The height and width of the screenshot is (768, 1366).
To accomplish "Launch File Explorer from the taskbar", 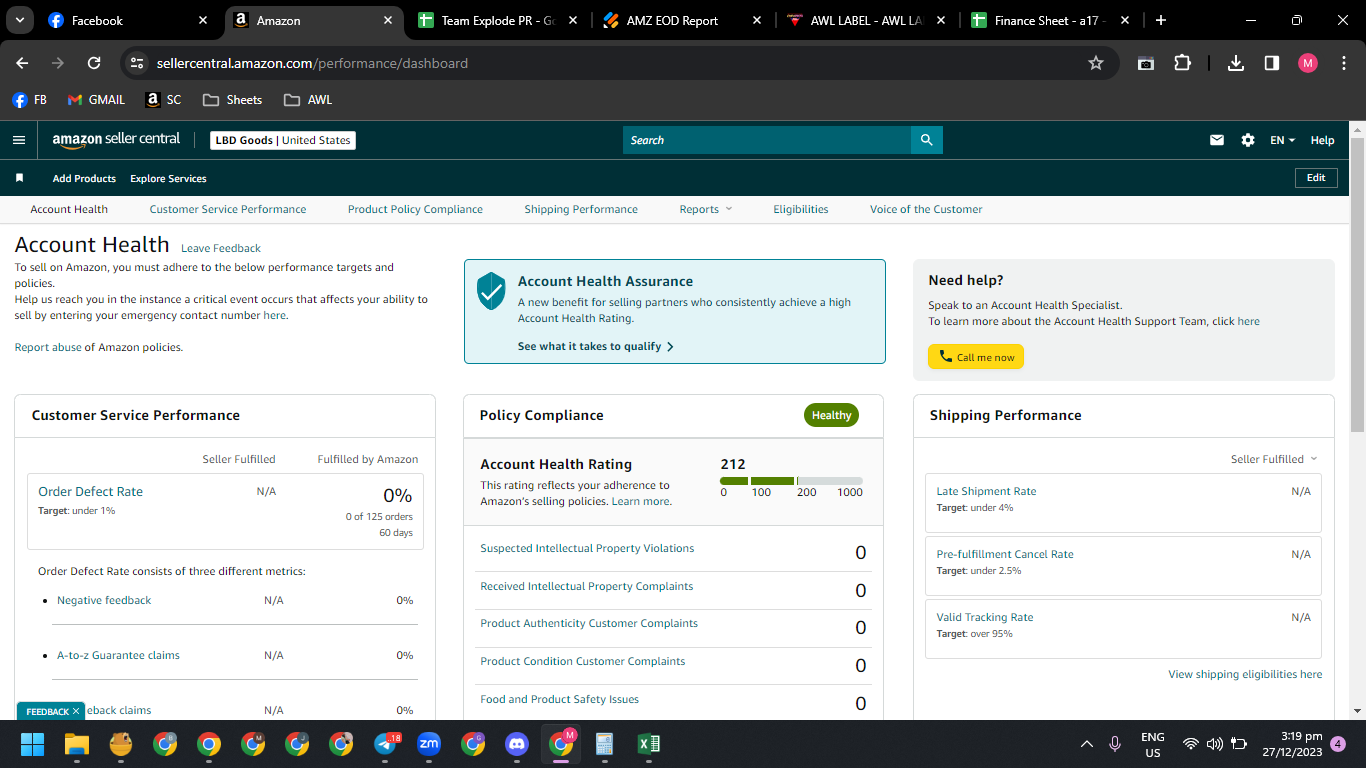I will [77, 744].
